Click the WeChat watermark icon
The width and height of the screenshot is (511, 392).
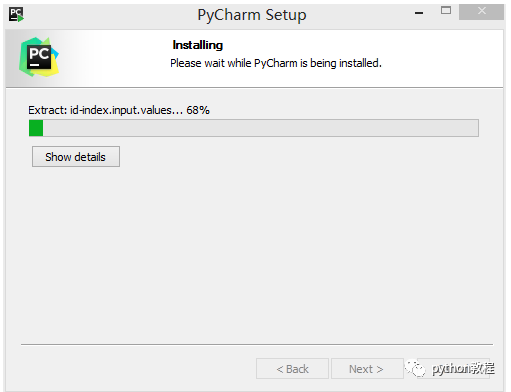tap(415, 368)
